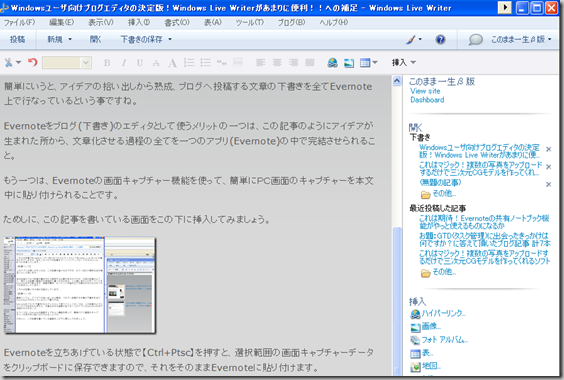Toggle bulleted list icon

(x=205, y=63)
